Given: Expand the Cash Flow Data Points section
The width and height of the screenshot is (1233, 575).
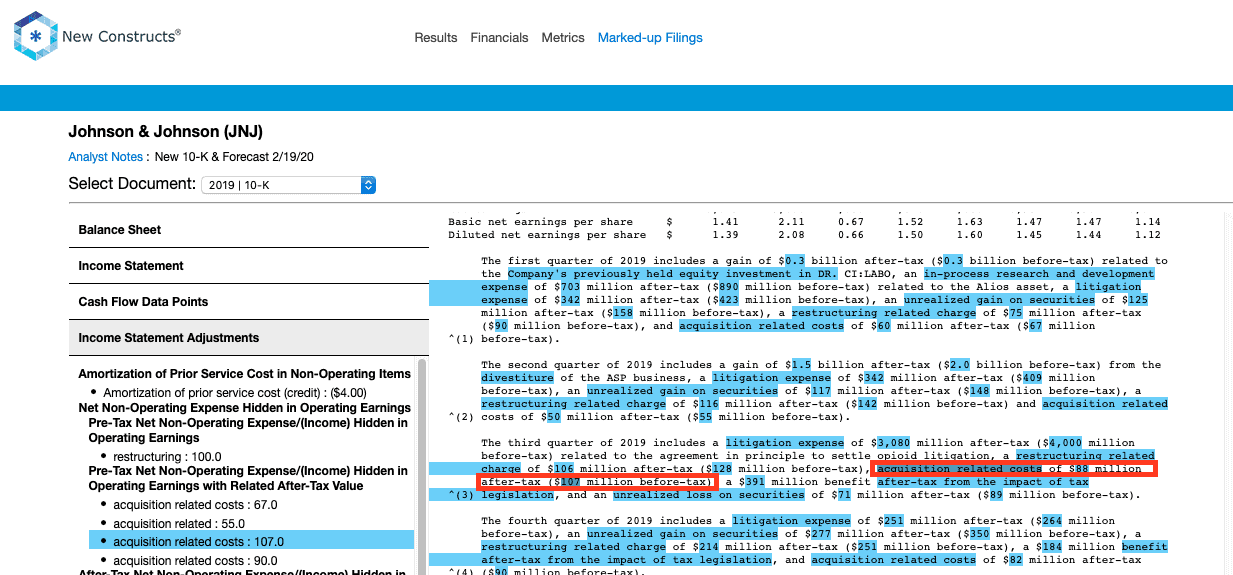Looking at the screenshot, I should point(248,302).
